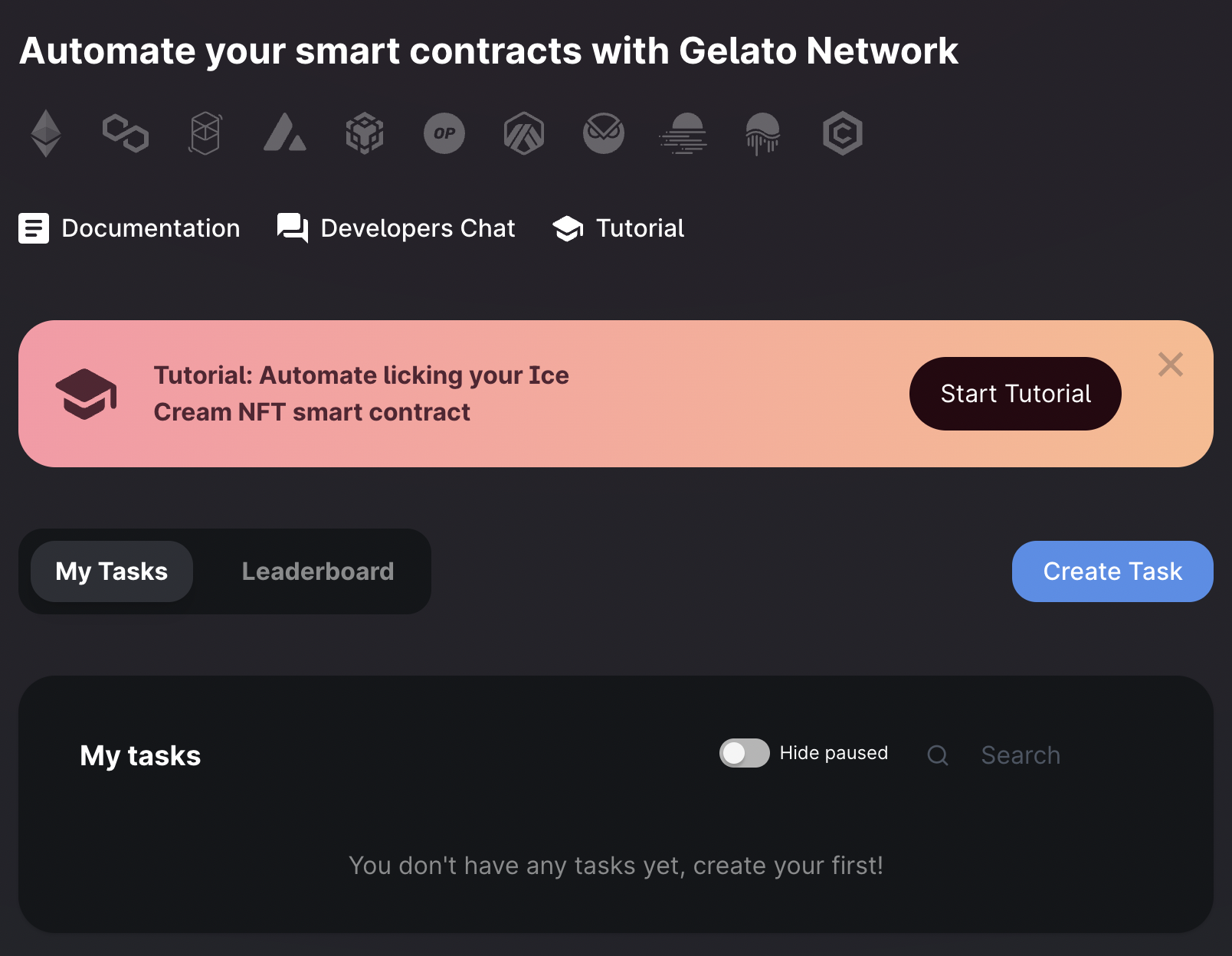
Task: Select the Ethereum network icon
Action: coord(46,133)
